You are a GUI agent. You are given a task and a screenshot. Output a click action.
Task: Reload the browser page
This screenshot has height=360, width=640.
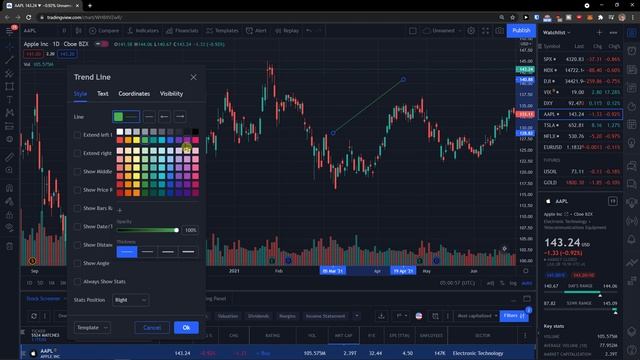tap(29, 17)
